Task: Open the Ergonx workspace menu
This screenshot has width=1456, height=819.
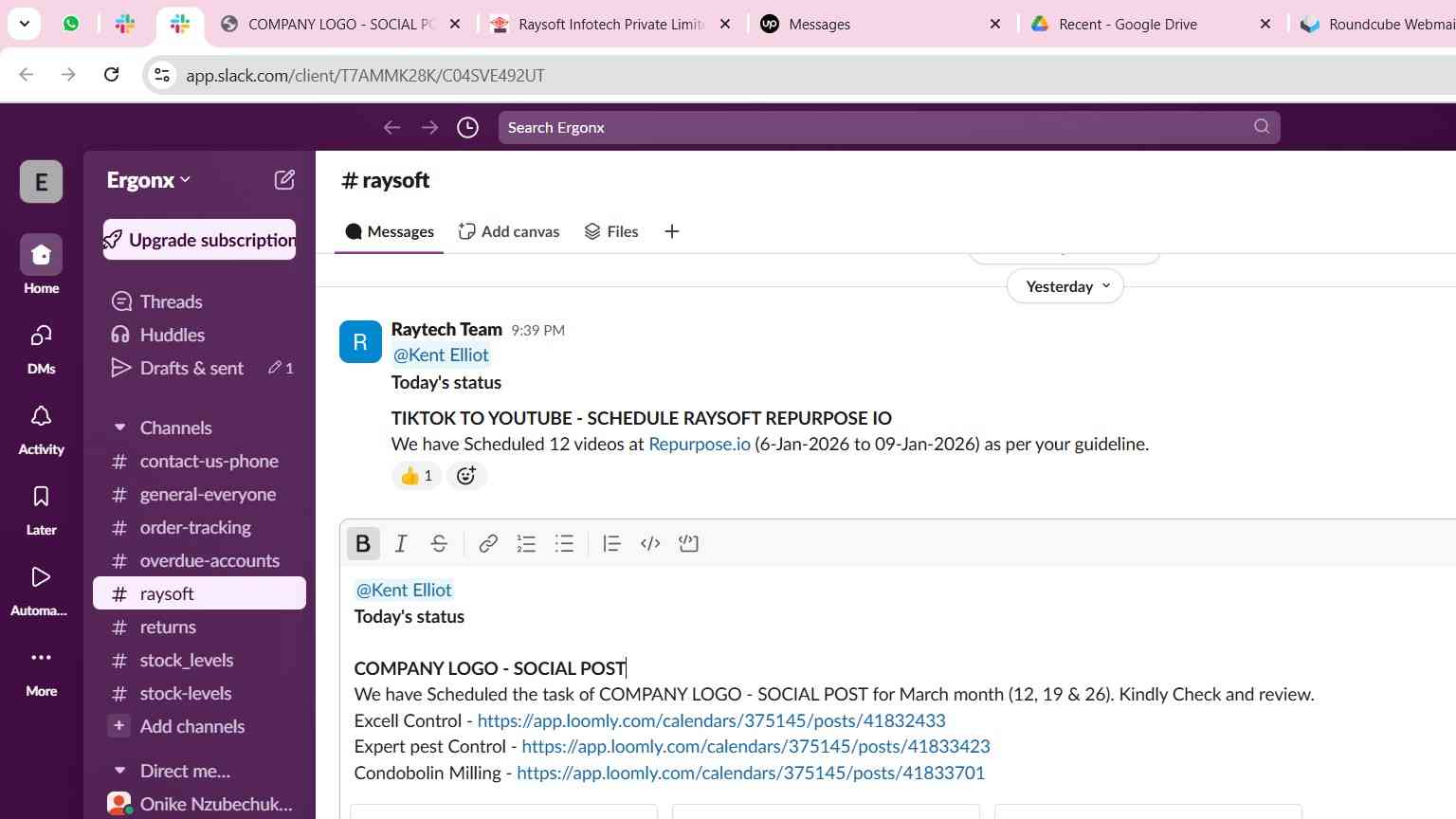Action: tap(149, 180)
